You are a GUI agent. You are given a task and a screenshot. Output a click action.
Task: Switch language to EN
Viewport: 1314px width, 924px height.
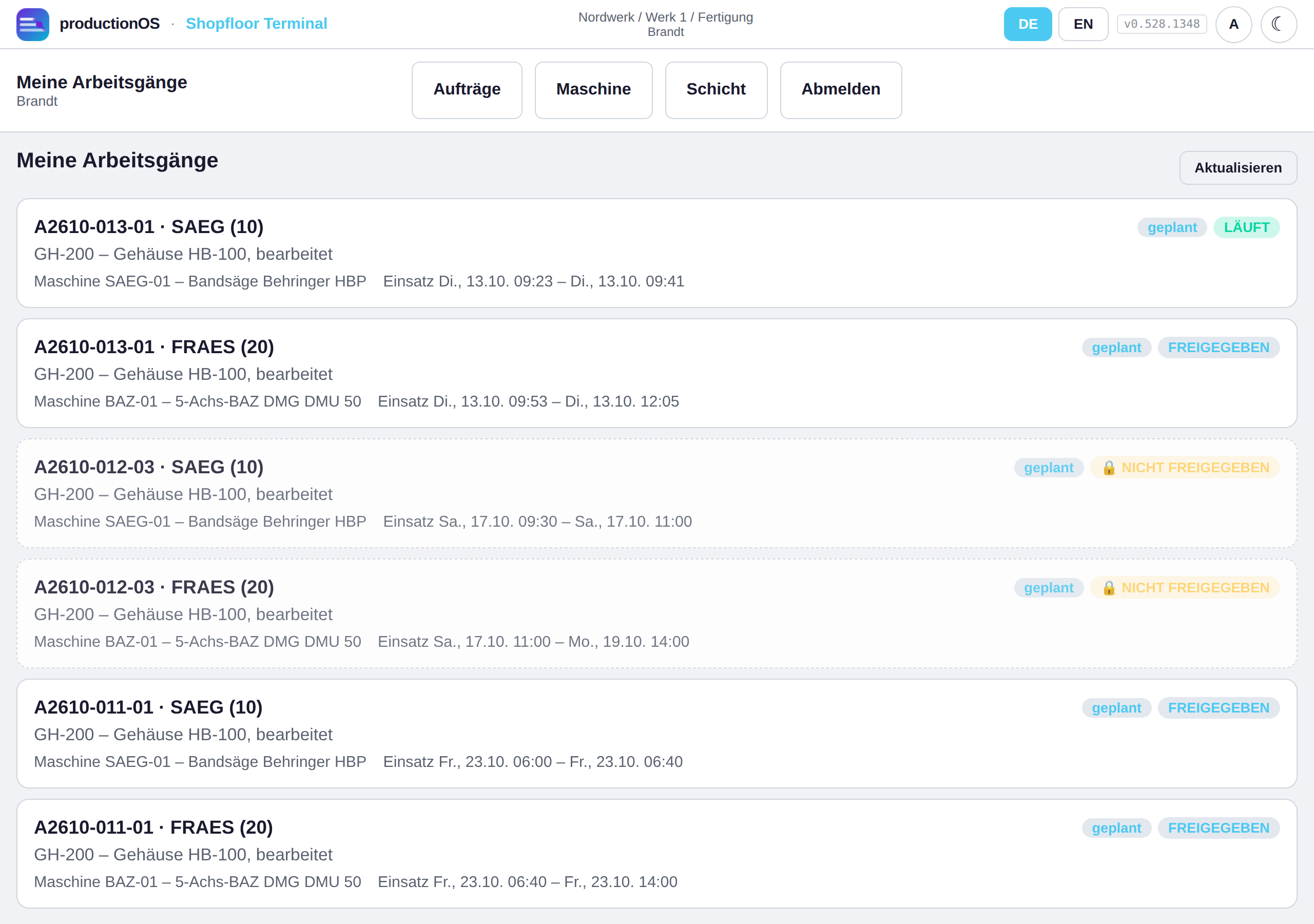(1083, 24)
